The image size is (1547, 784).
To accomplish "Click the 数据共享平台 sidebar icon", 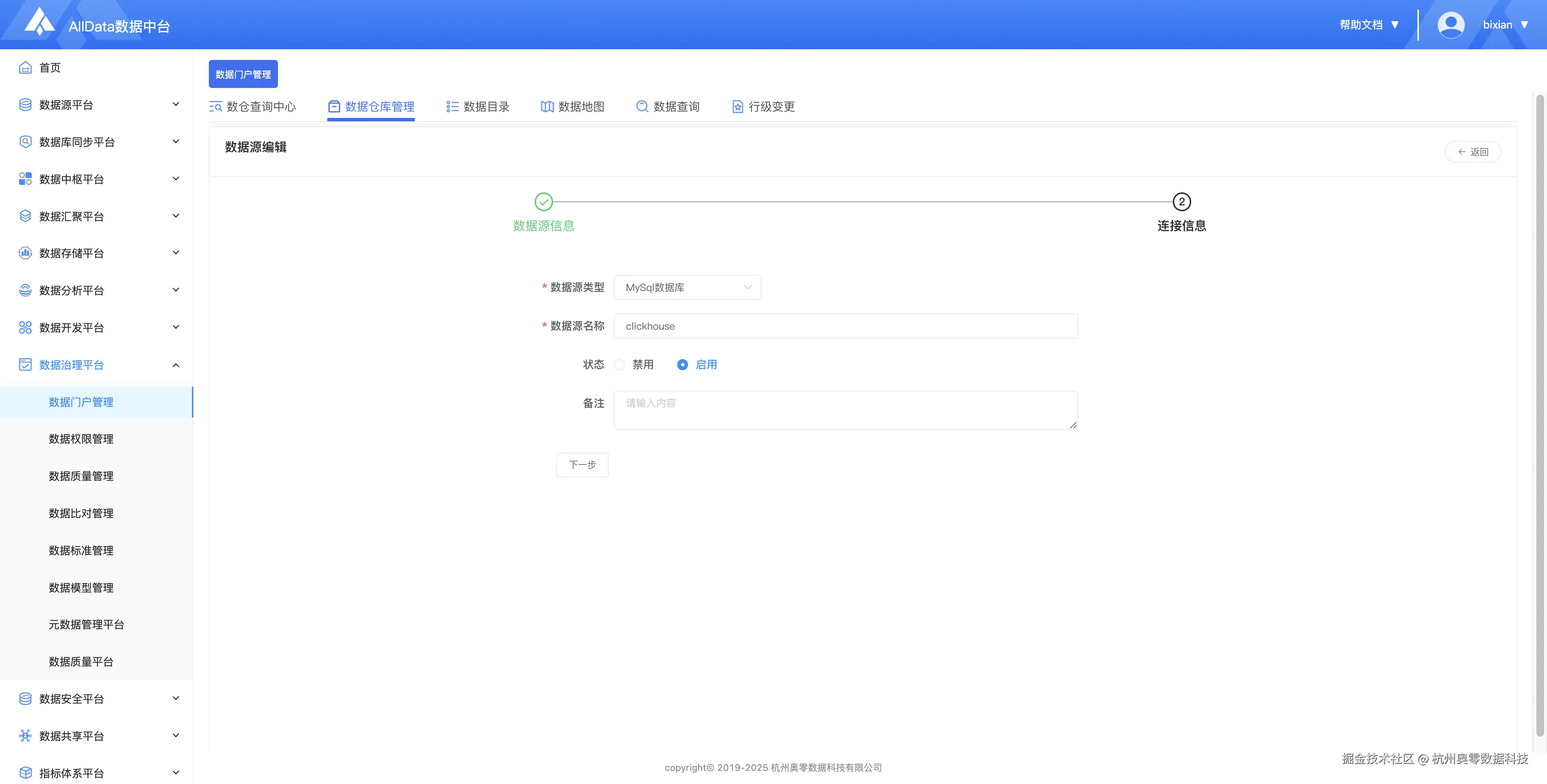I will coord(25,736).
